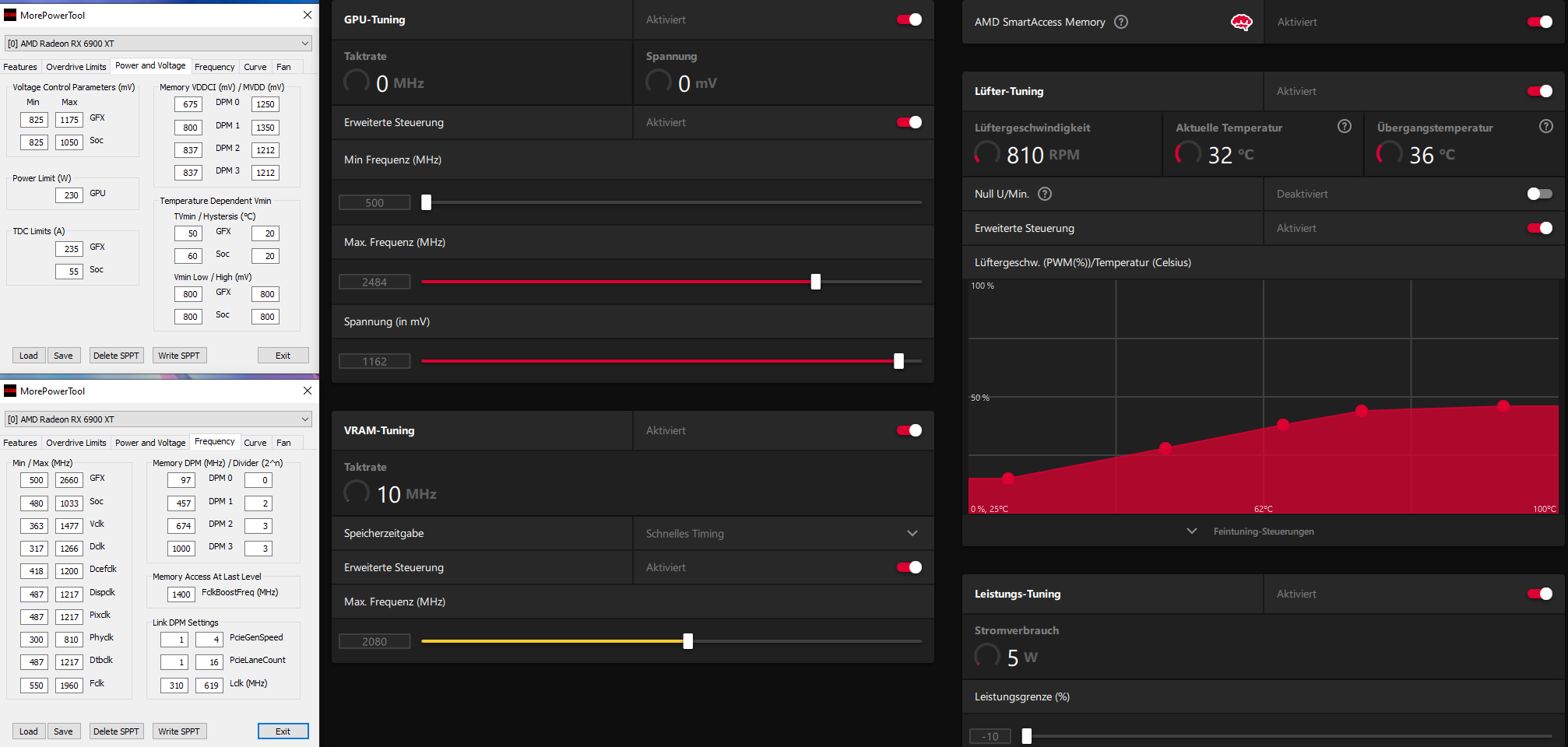Click MorePowerTool app icon in bottom window
The height and width of the screenshot is (747, 1568).
click(10, 391)
